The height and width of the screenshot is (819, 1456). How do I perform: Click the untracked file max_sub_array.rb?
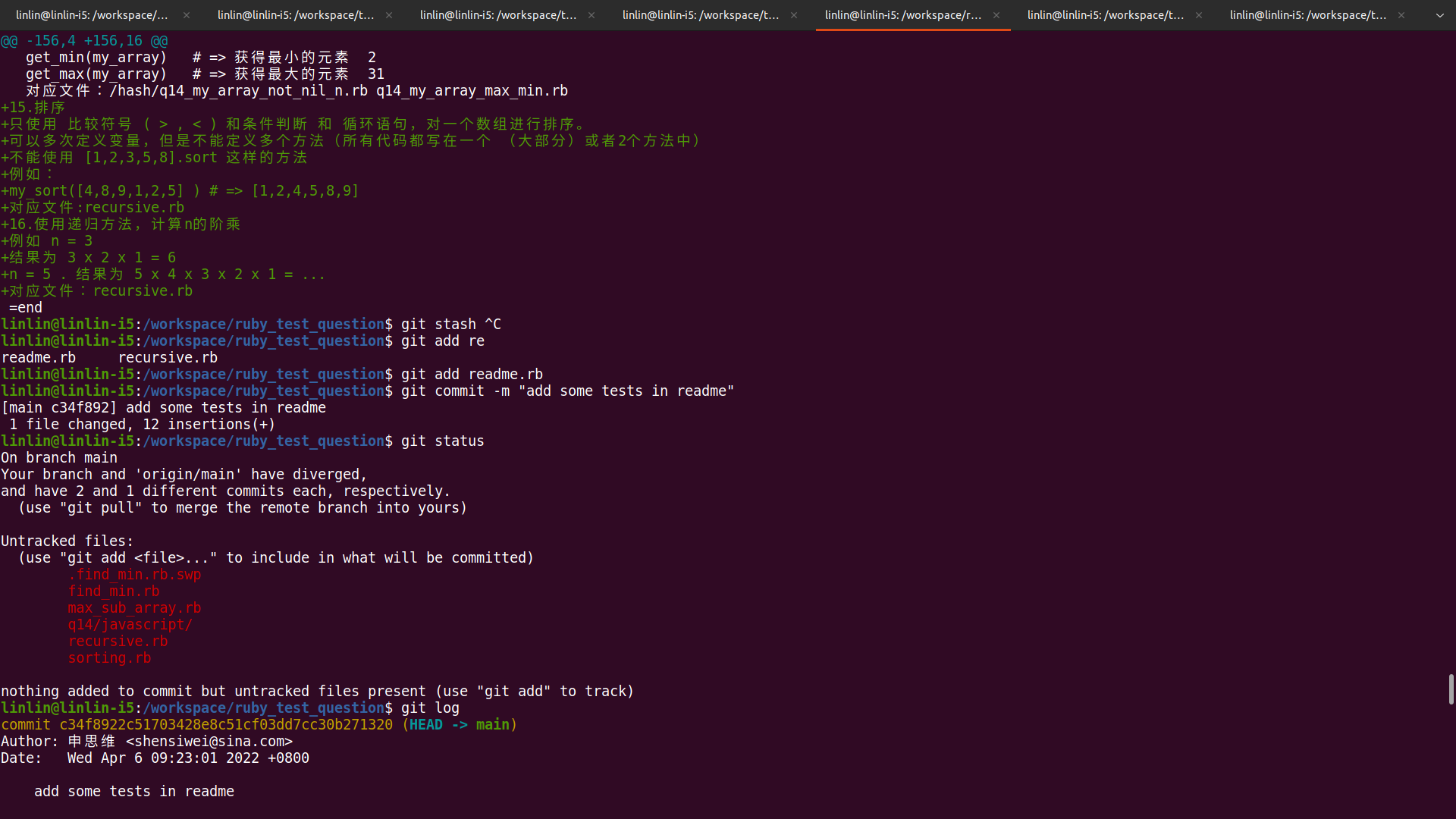pos(134,608)
